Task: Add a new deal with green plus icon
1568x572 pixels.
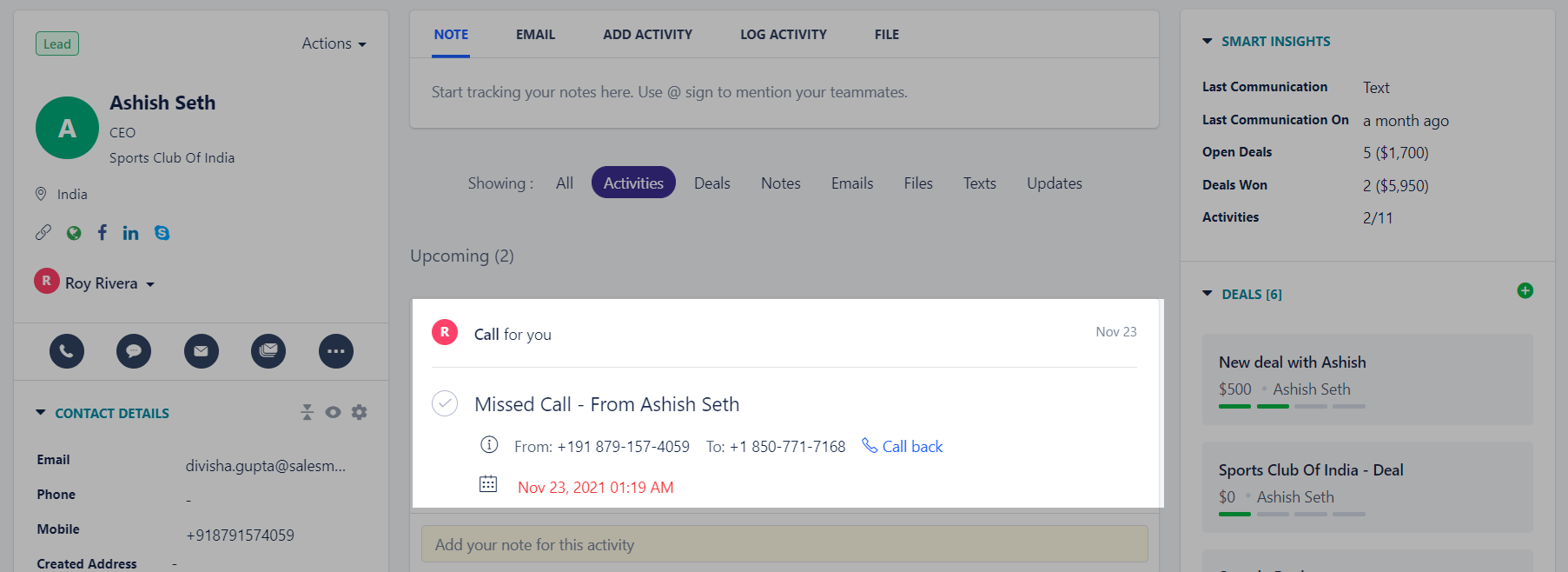Action: tap(1525, 290)
